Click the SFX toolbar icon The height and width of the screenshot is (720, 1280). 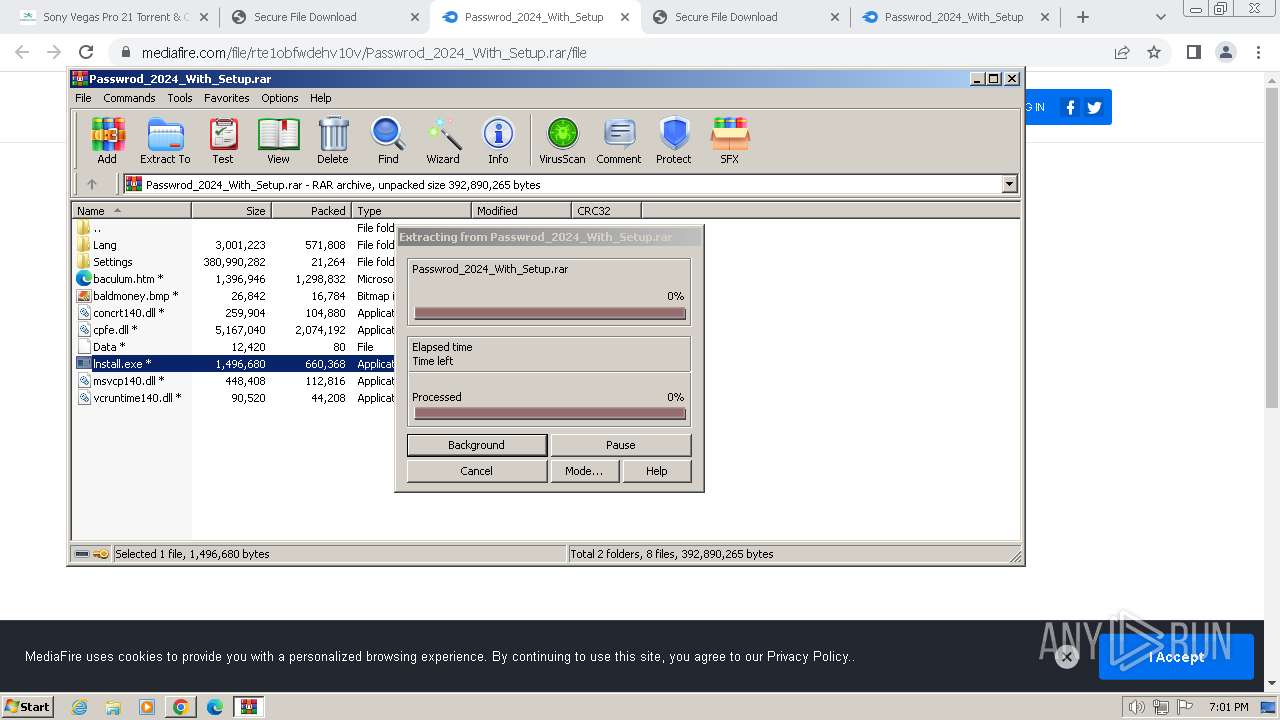pos(730,140)
